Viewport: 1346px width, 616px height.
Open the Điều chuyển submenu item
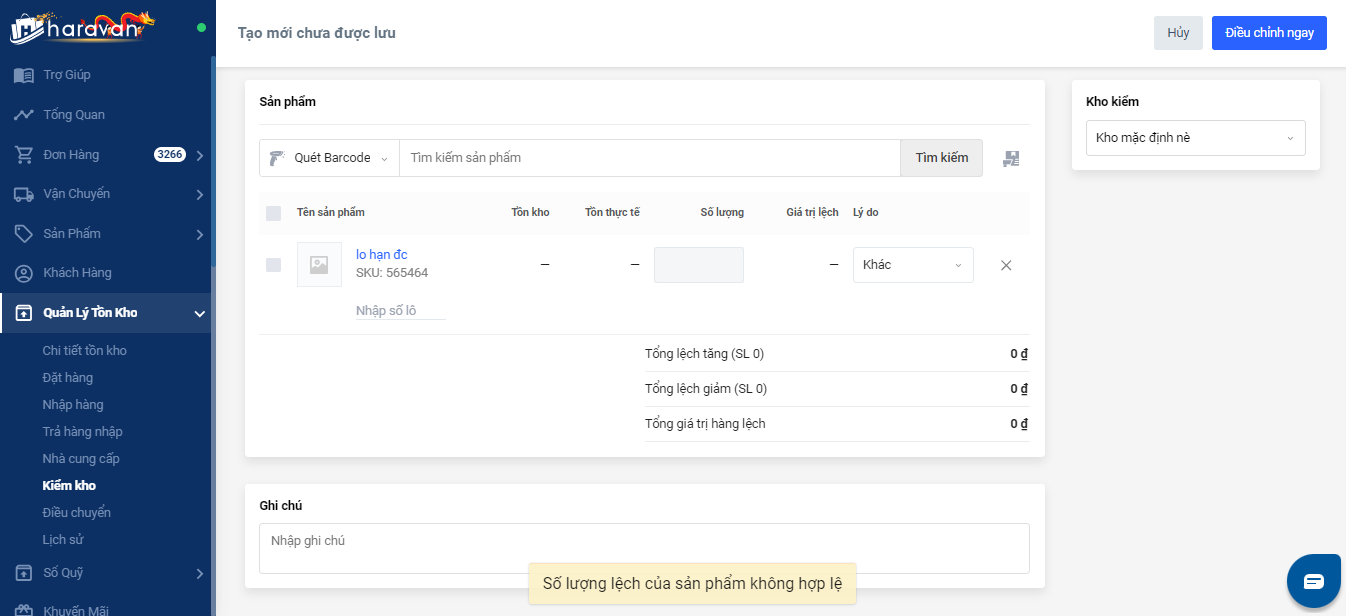[x=76, y=513]
